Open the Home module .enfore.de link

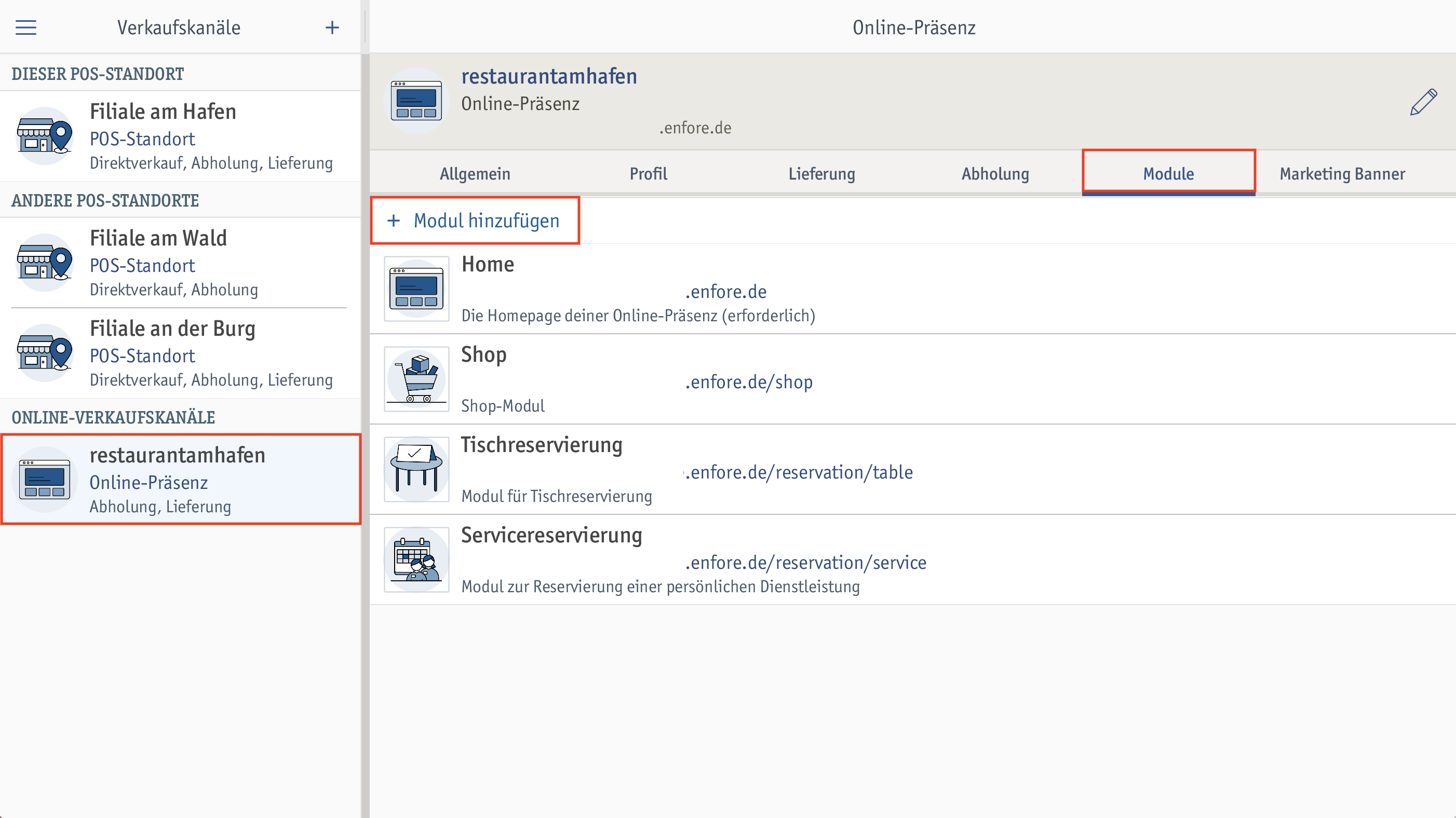click(726, 292)
